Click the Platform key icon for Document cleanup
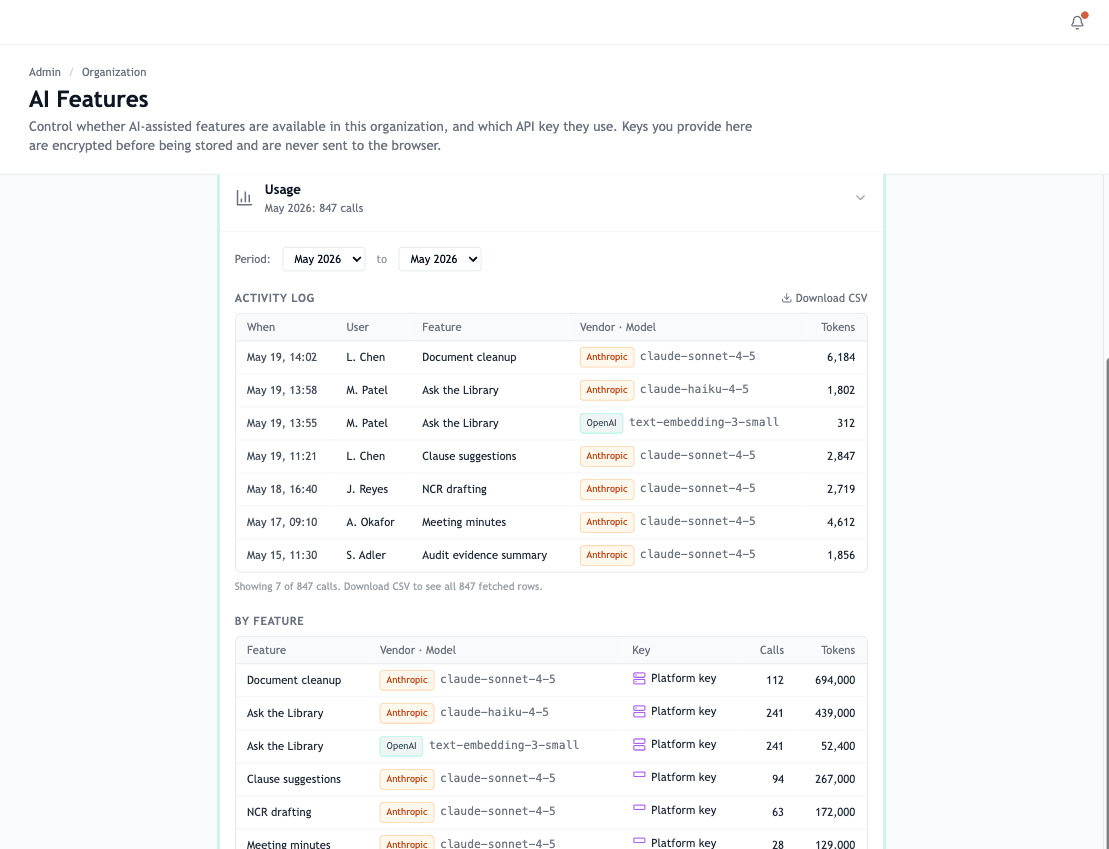 [639, 678]
